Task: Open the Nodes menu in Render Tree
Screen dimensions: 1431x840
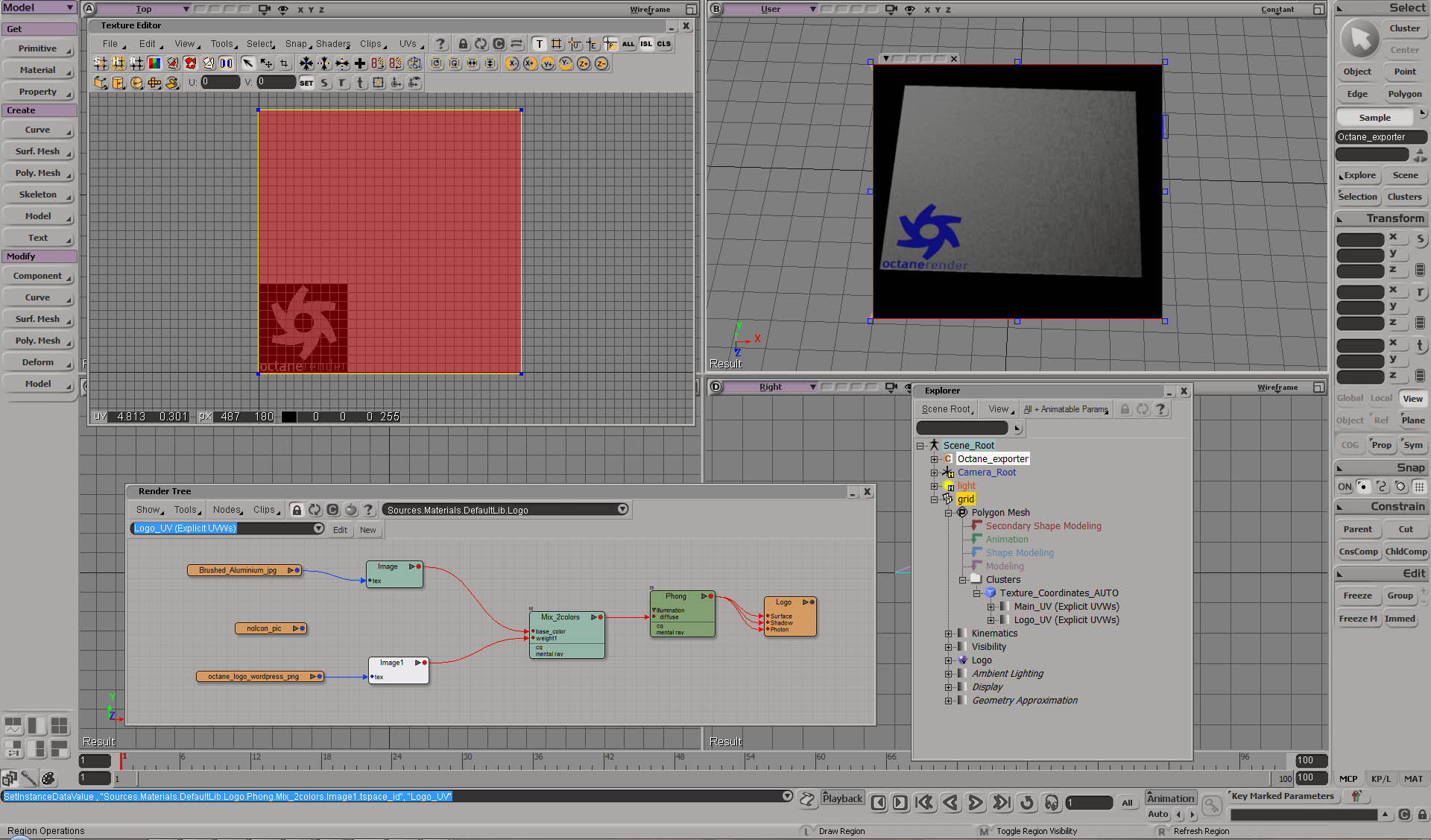Action: [x=227, y=510]
